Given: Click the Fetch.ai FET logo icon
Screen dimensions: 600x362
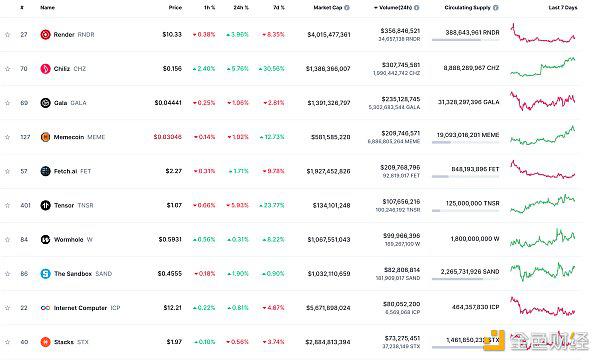Looking at the screenshot, I should (46, 171).
